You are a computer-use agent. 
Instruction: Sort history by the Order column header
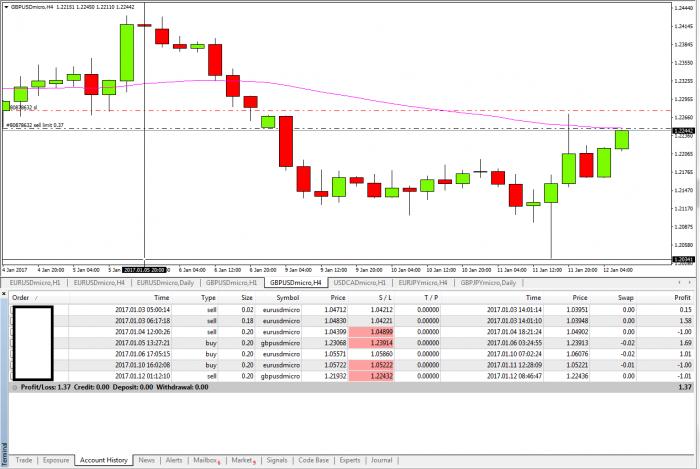[x=38, y=298]
